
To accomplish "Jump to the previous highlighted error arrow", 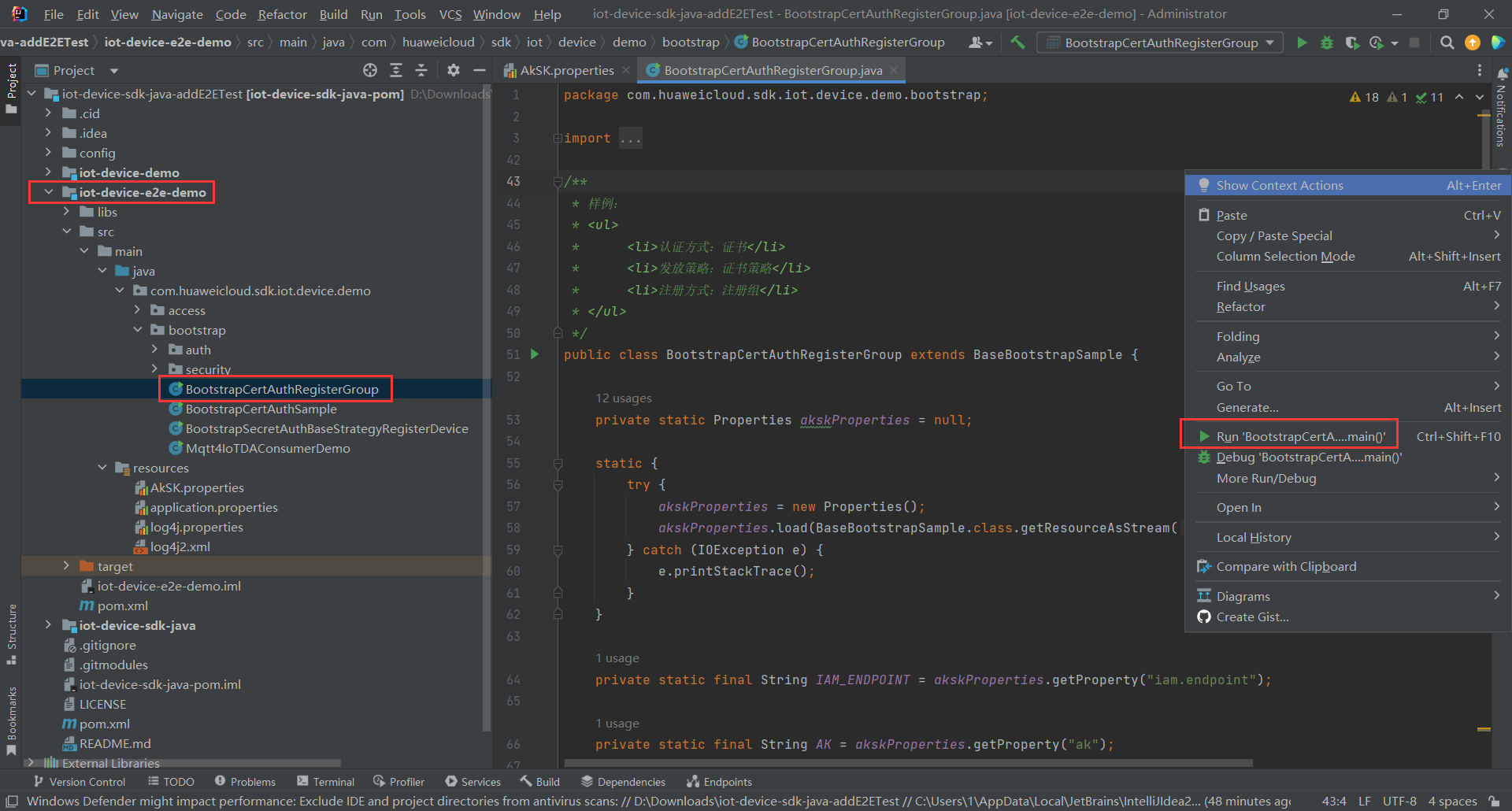I will click(x=1459, y=97).
